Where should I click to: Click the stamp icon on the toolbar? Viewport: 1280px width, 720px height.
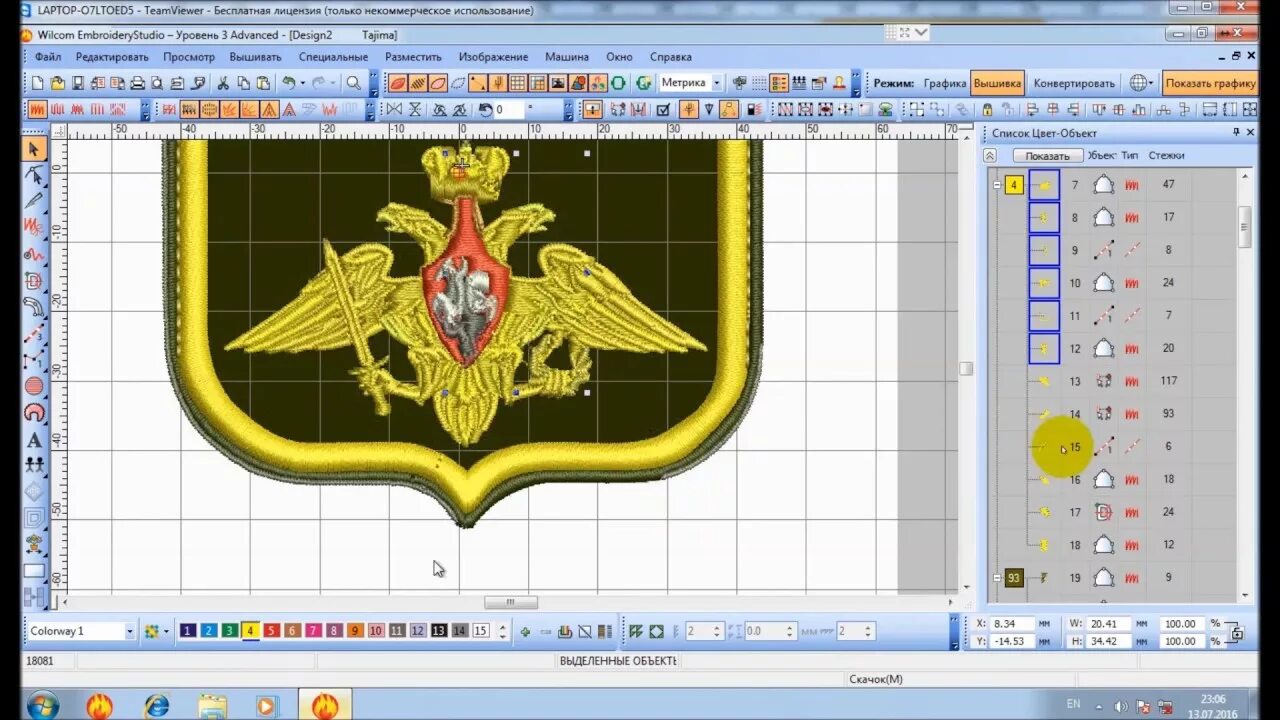839,84
